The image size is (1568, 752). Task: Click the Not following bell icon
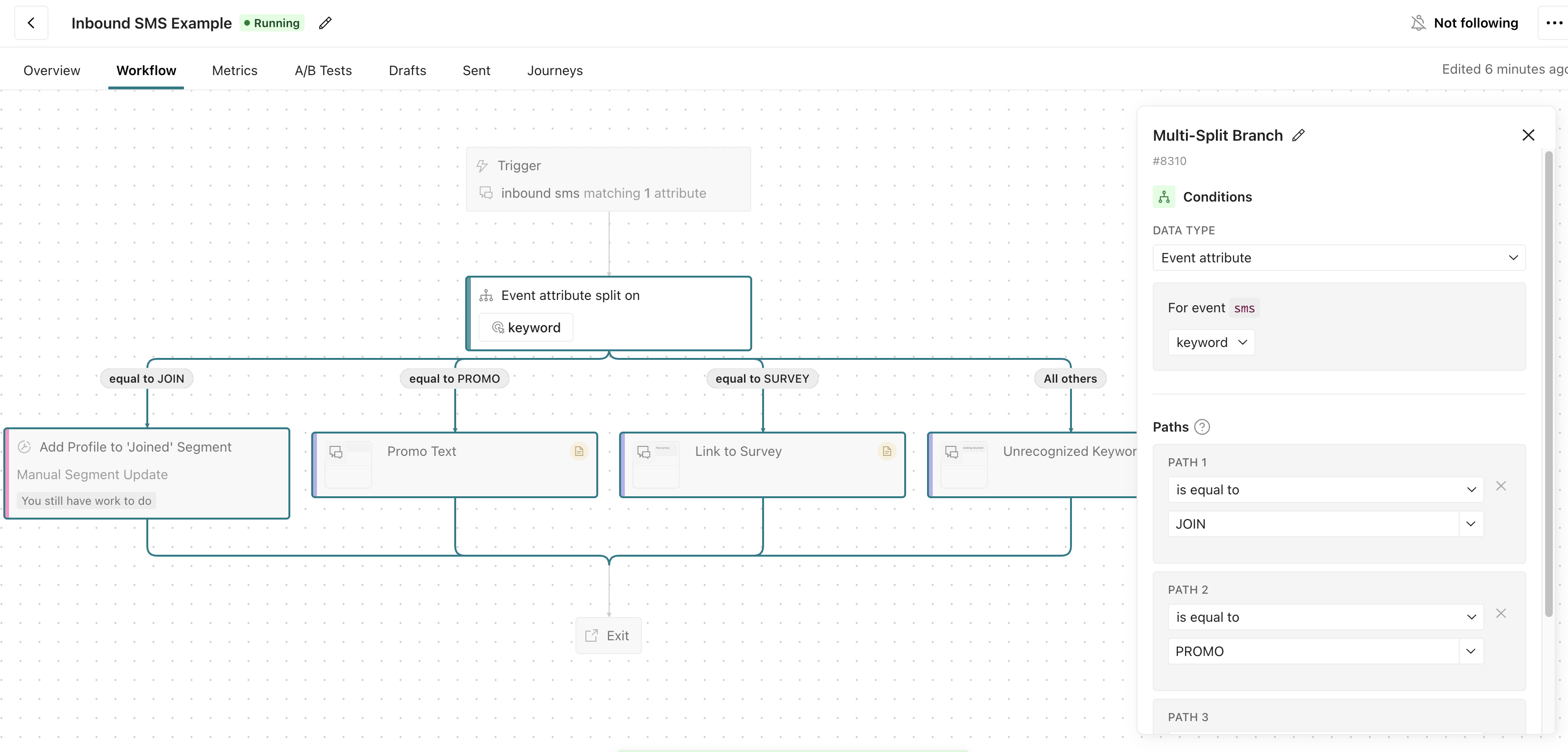pos(1418,23)
